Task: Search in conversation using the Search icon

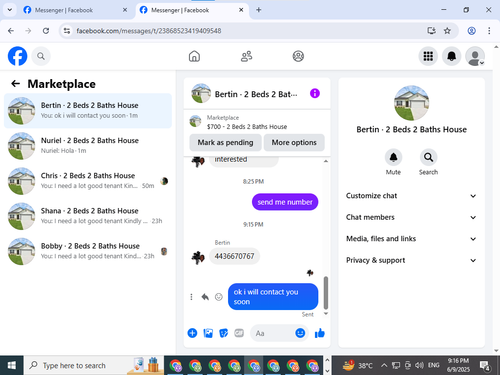Action: pyautogui.click(x=428, y=157)
